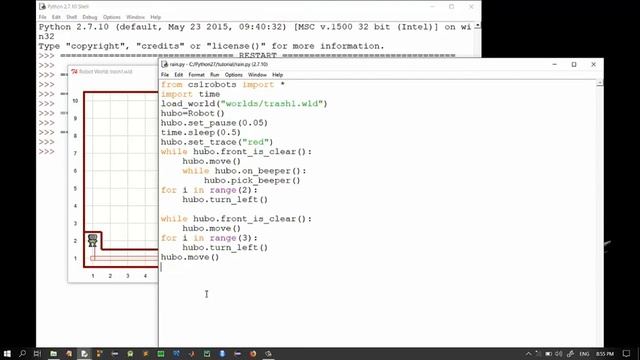The image size is (640, 360).
Task: Open the Options menu in the ram.py editor
Action: pos(234,75)
